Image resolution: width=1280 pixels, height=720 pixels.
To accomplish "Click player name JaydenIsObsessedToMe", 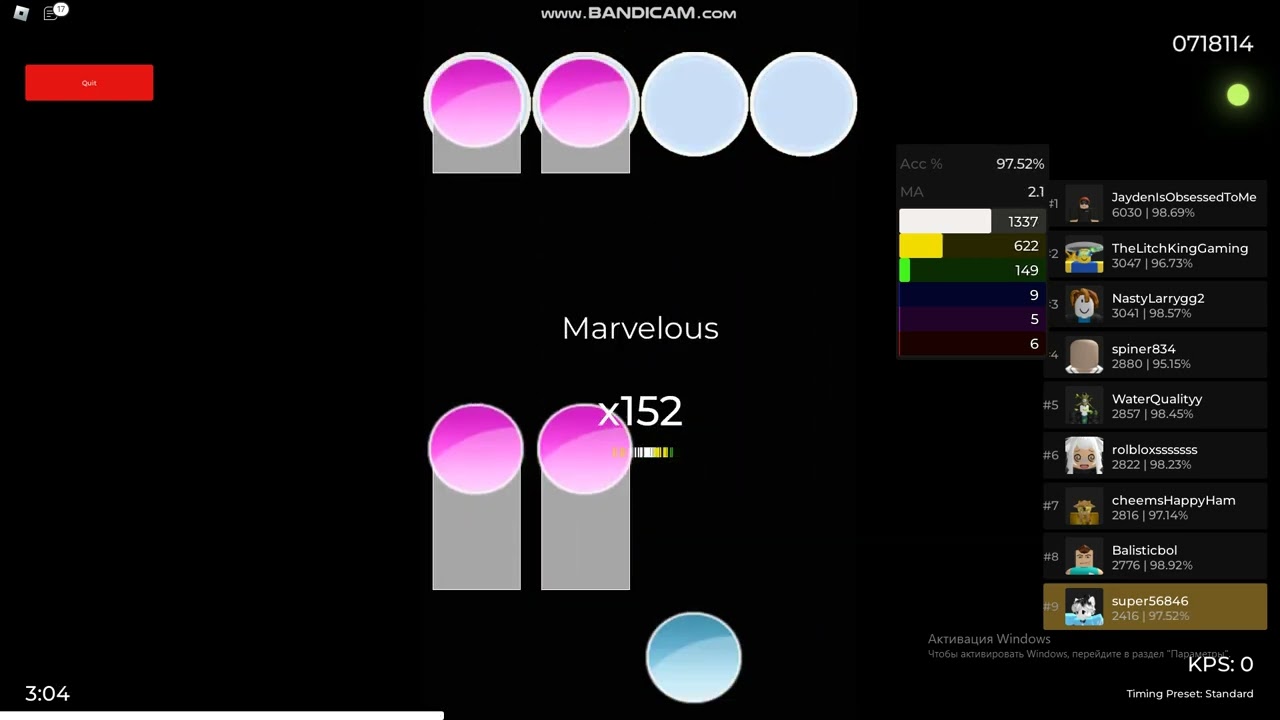I will [x=1184, y=197].
